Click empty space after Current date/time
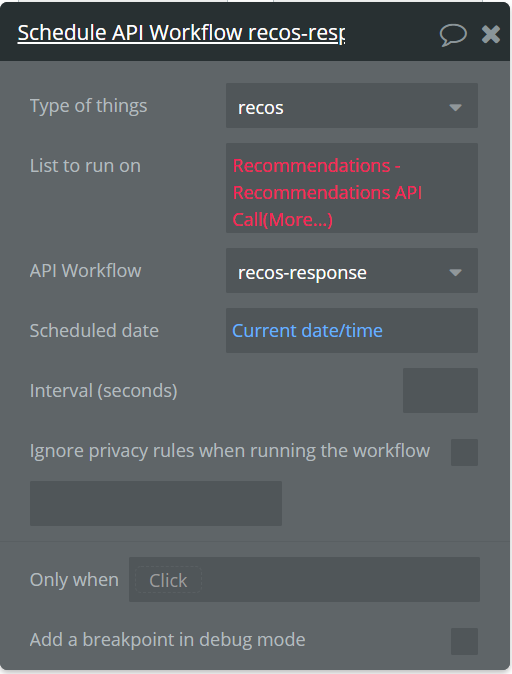Image resolution: width=512 pixels, height=674 pixels. point(430,331)
